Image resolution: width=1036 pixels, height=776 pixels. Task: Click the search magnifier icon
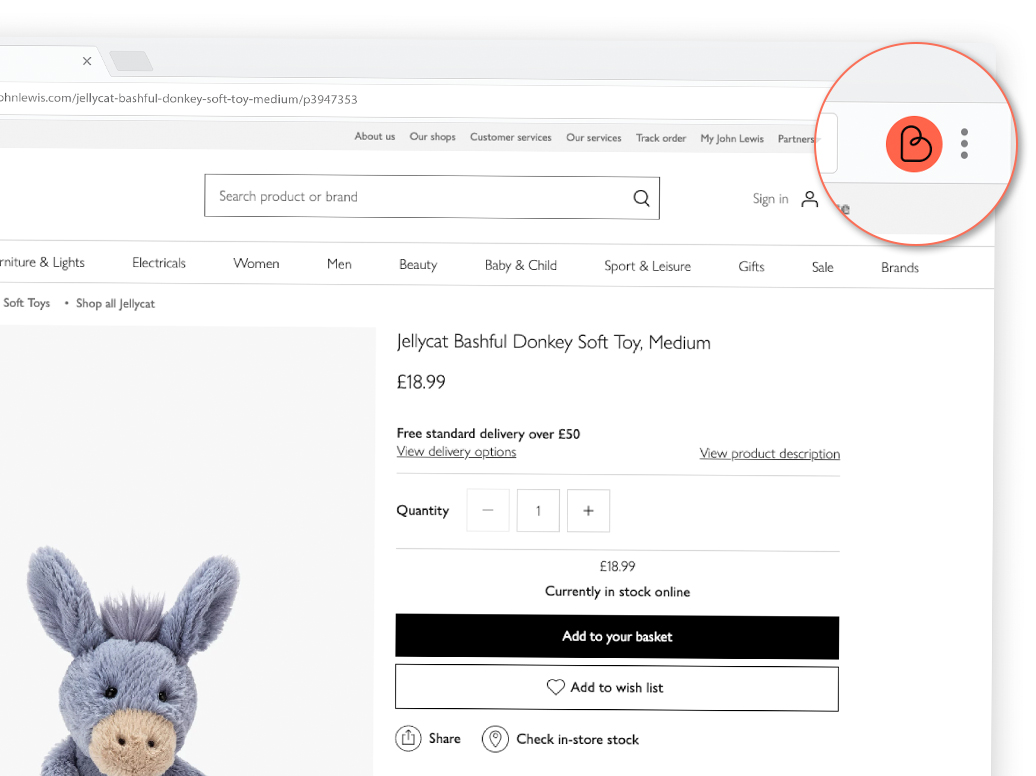[641, 198]
